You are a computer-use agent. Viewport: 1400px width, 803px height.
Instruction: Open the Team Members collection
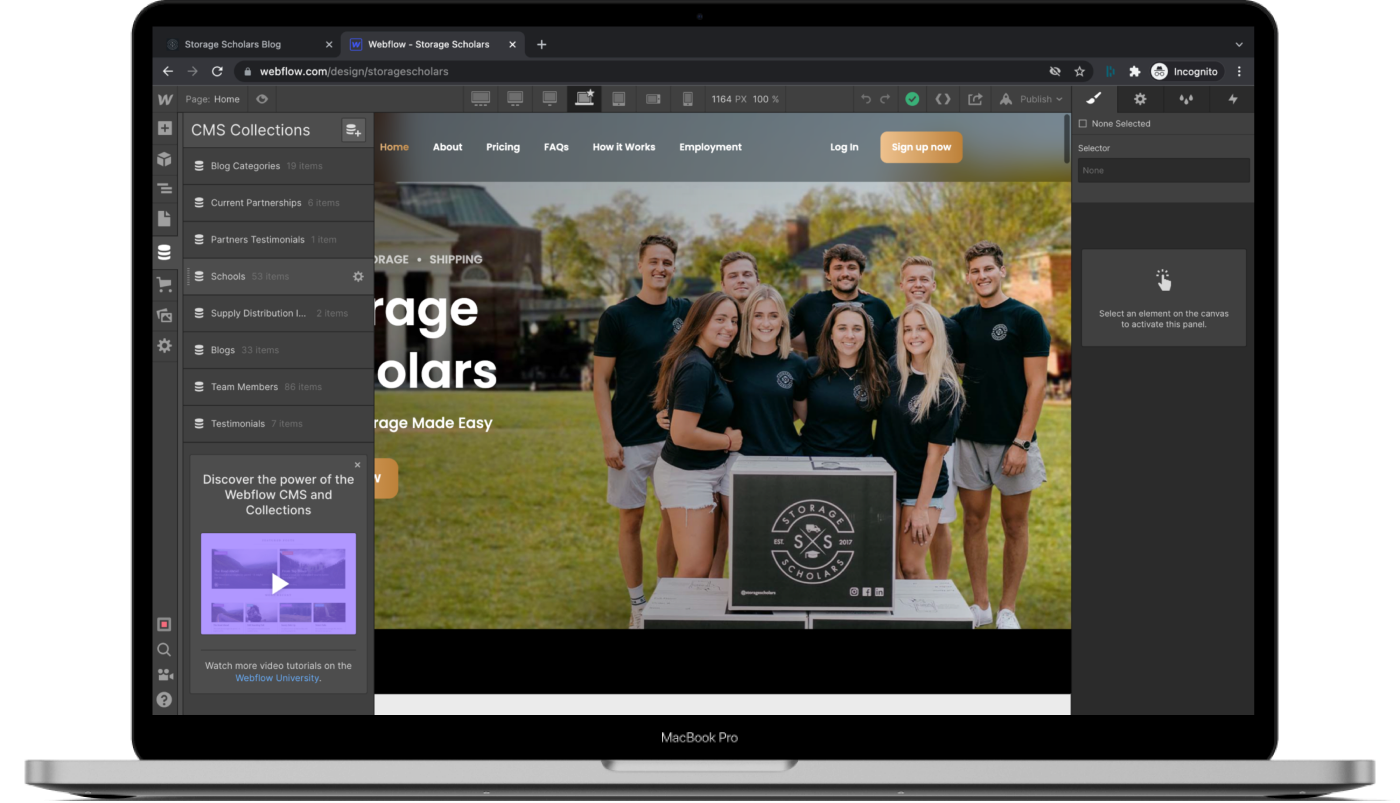click(x=279, y=387)
